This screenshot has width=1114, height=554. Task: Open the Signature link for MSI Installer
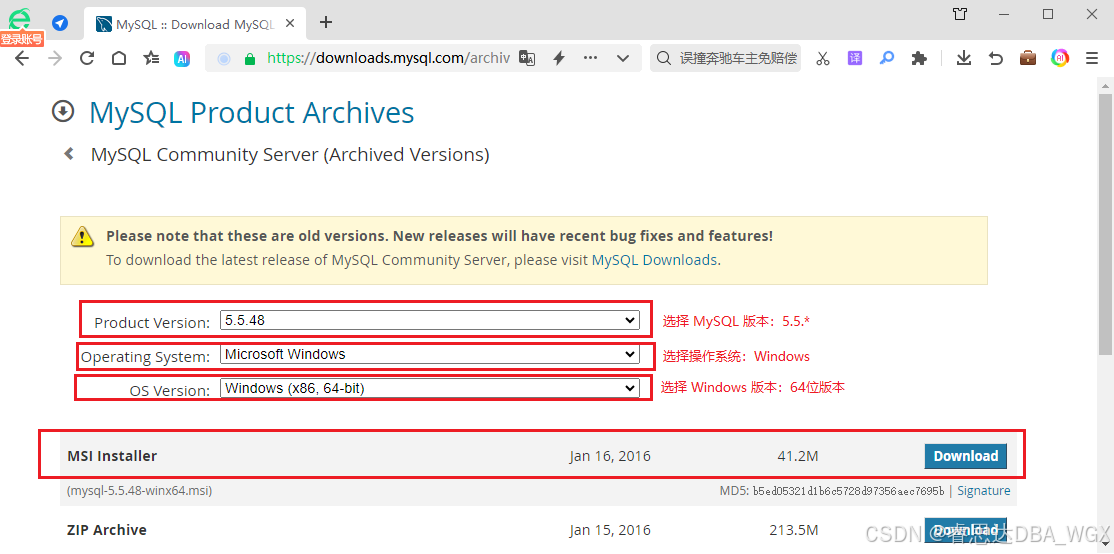(983, 491)
